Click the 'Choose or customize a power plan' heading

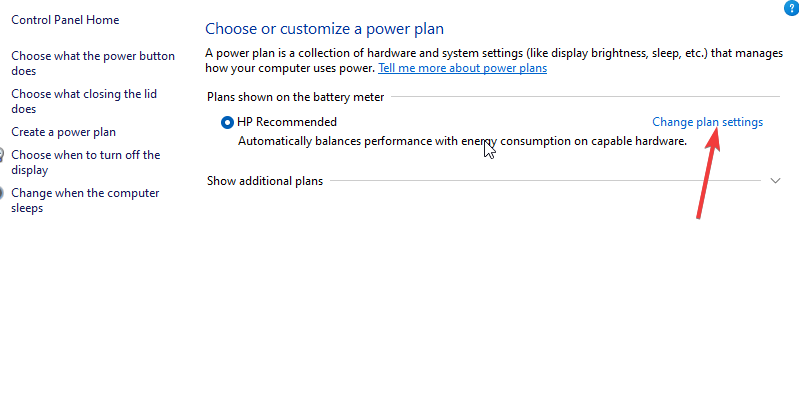(x=324, y=29)
